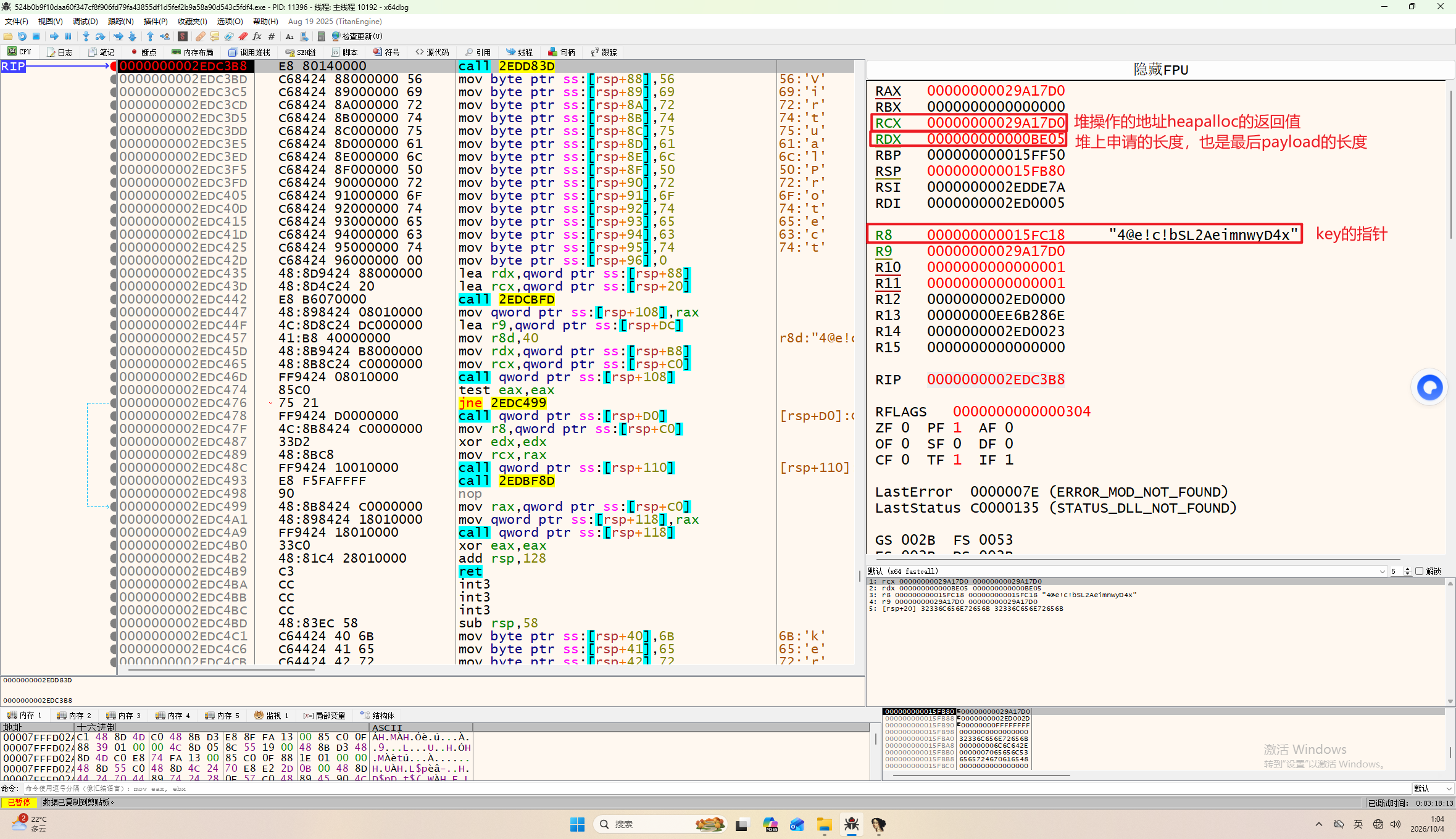Open the patches bandage icon
The width and height of the screenshot is (1456, 839).
pos(200,36)
